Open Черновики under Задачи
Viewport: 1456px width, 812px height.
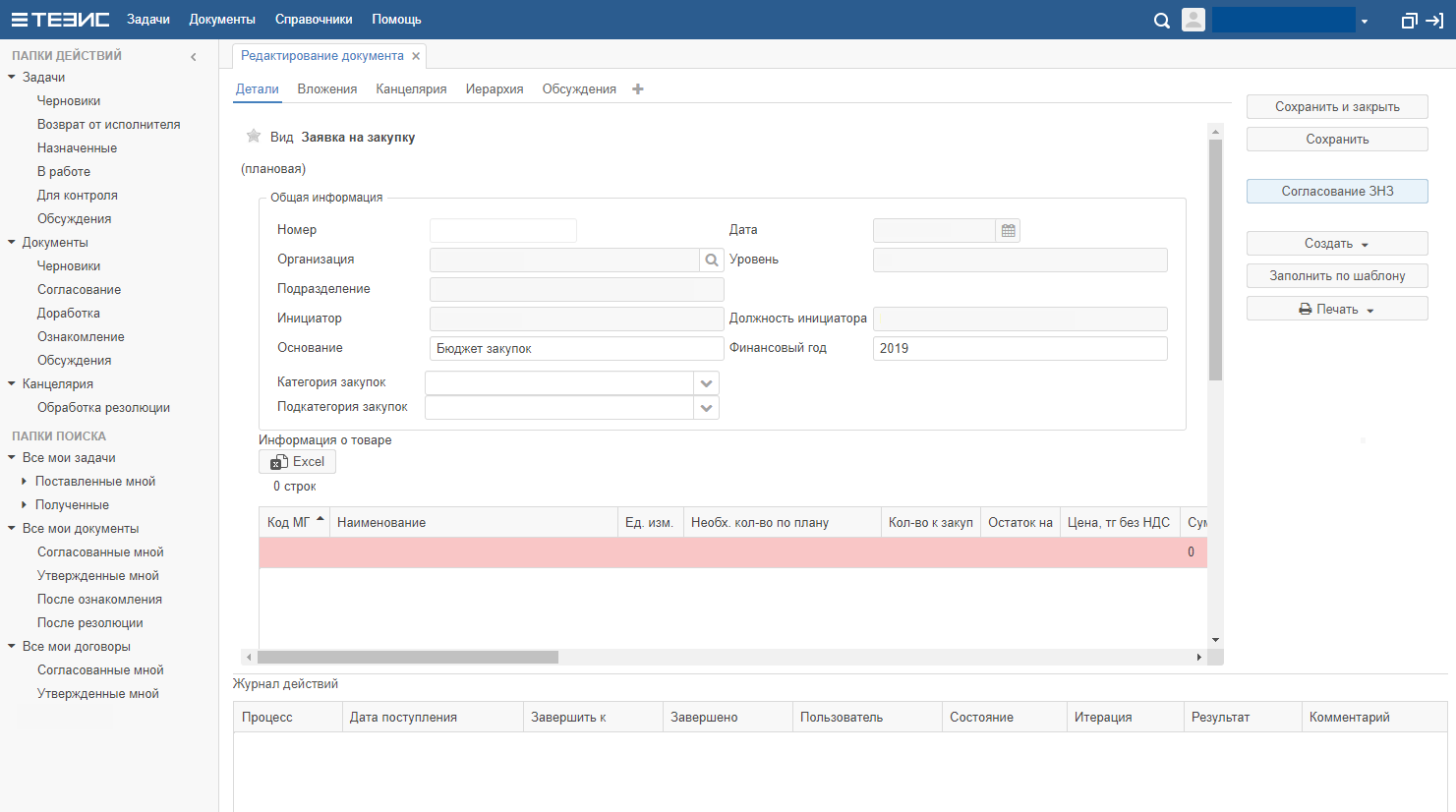click(x=69, y=100)
